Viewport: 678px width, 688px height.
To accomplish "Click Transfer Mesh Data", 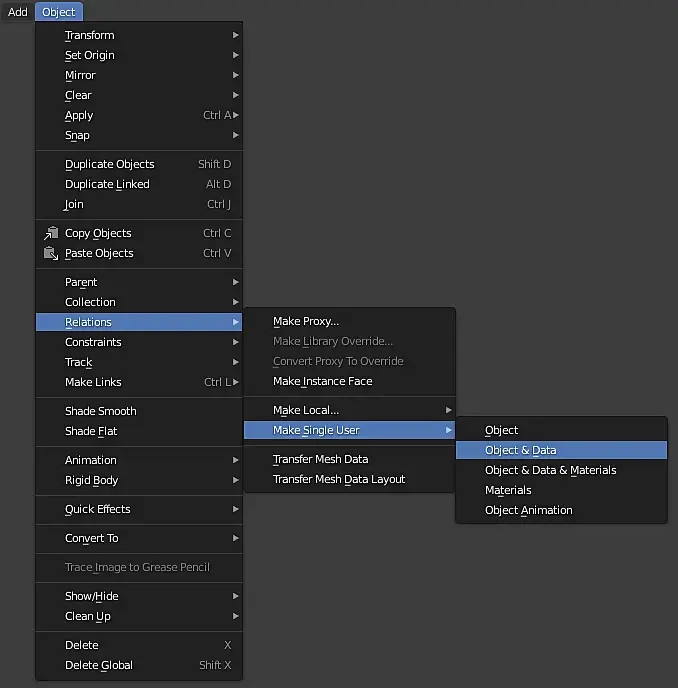I will (321, 459).
